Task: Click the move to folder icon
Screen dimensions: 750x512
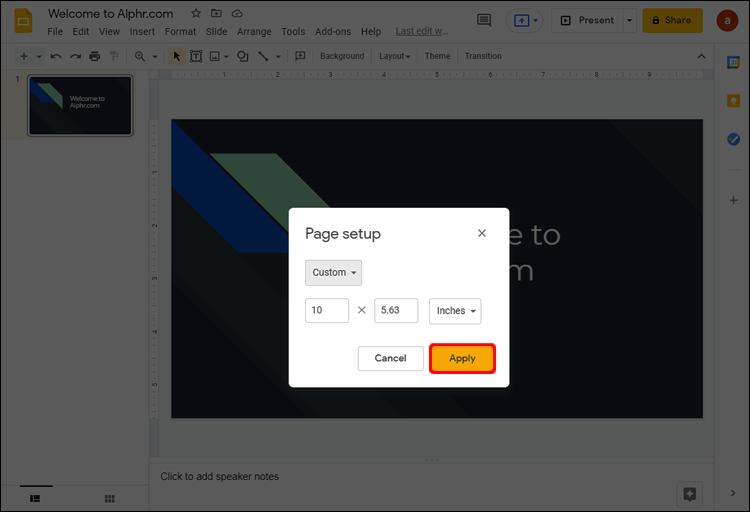Action: point(216,13)
